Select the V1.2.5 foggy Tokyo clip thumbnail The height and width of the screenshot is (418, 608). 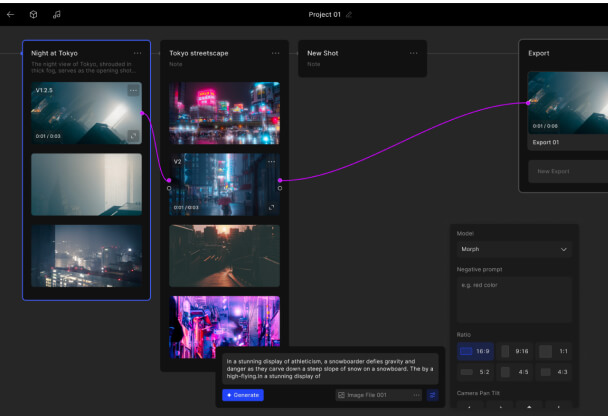(86, 113)
